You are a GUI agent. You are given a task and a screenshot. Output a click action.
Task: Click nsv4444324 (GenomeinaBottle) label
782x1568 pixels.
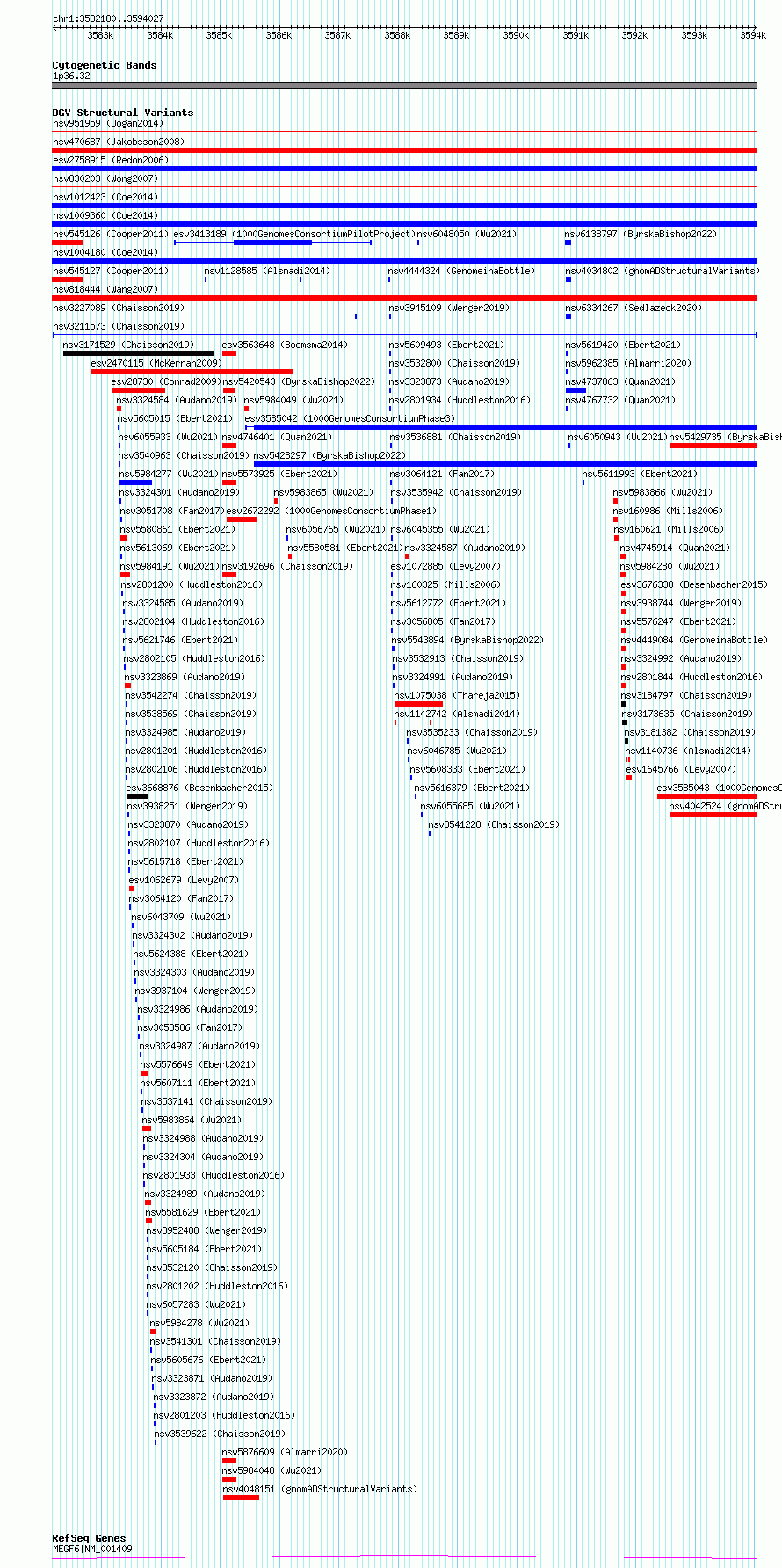point(461,271)
